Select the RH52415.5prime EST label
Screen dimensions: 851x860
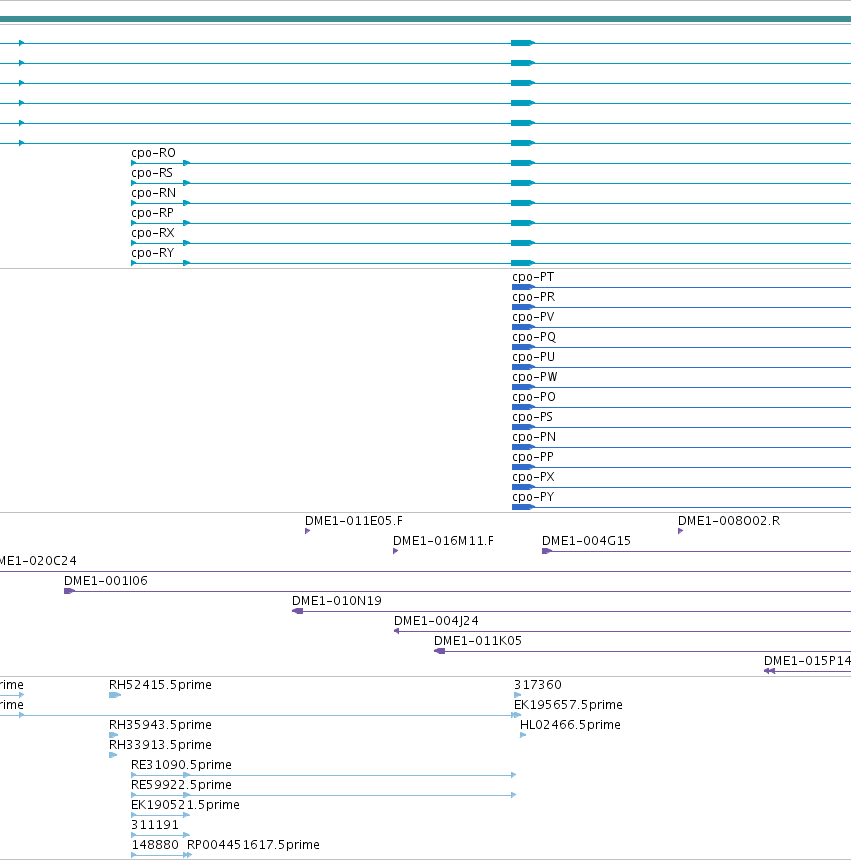tap(160, 685)
